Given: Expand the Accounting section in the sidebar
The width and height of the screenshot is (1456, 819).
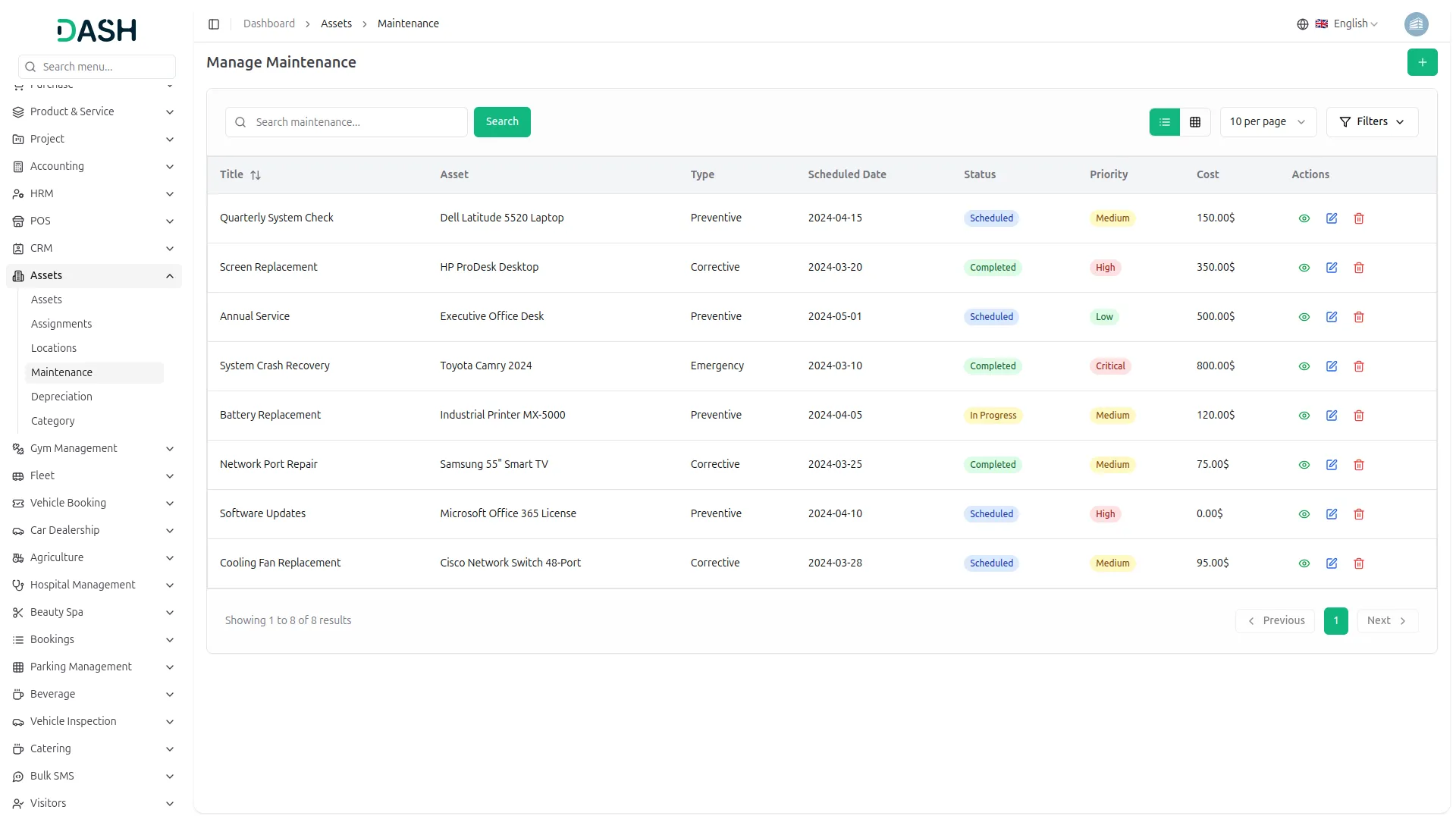Looking at the screenshot, I should (x=93, y=166).
